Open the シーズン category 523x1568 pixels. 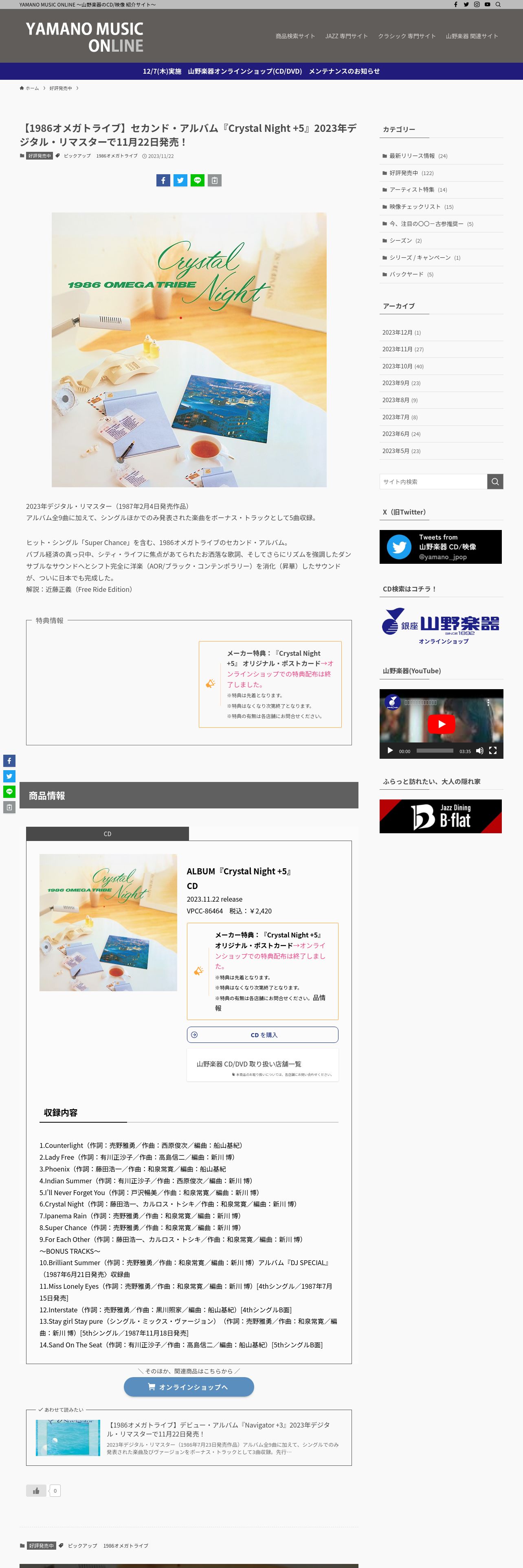[442, 241]
